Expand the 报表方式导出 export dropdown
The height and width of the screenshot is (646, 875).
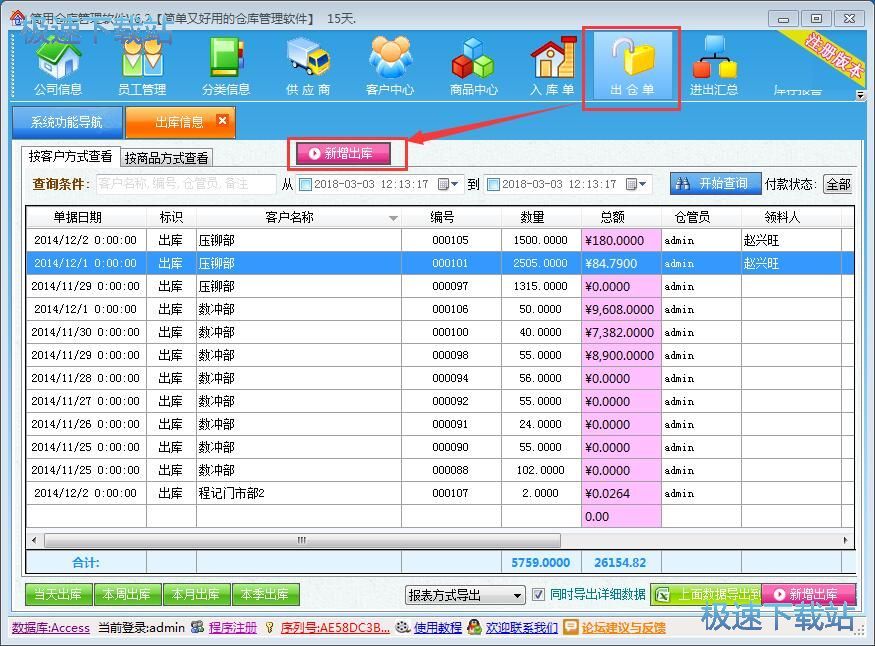[517, 595]
